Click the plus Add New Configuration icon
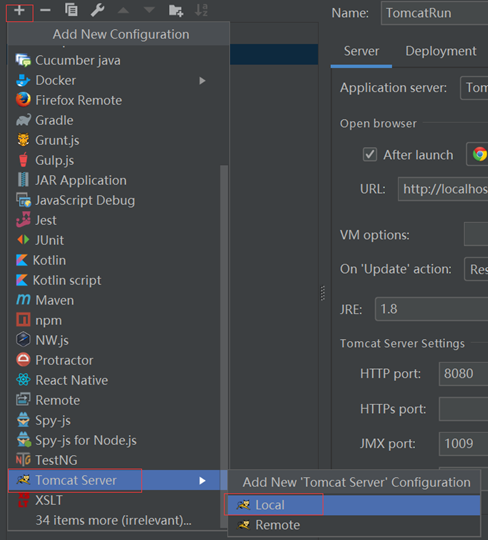488x540 pixels. pyautogui.click(x=19, y=11)
